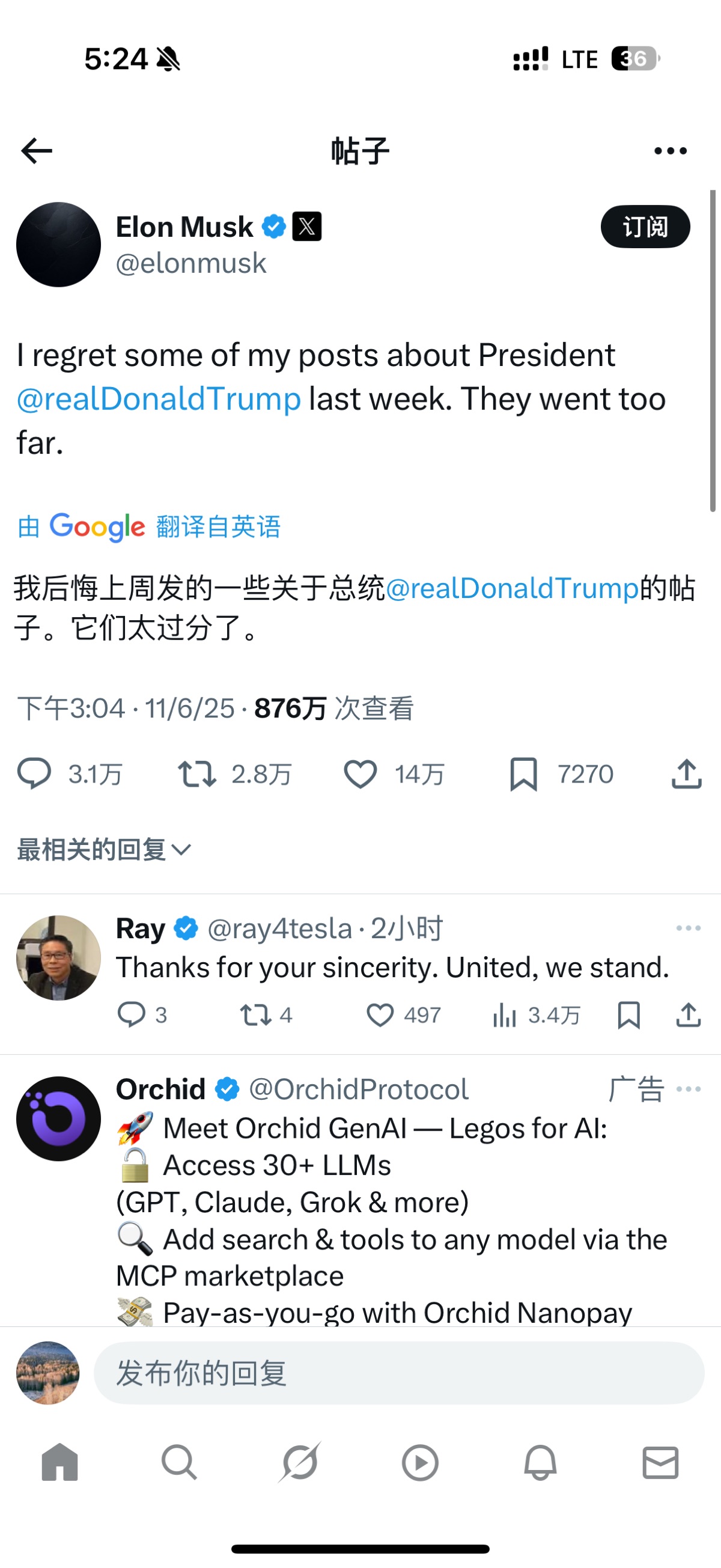Open the Messages envelope tab
Viewport: 721px width, 1568px height.
click(x=660, y=1462)
